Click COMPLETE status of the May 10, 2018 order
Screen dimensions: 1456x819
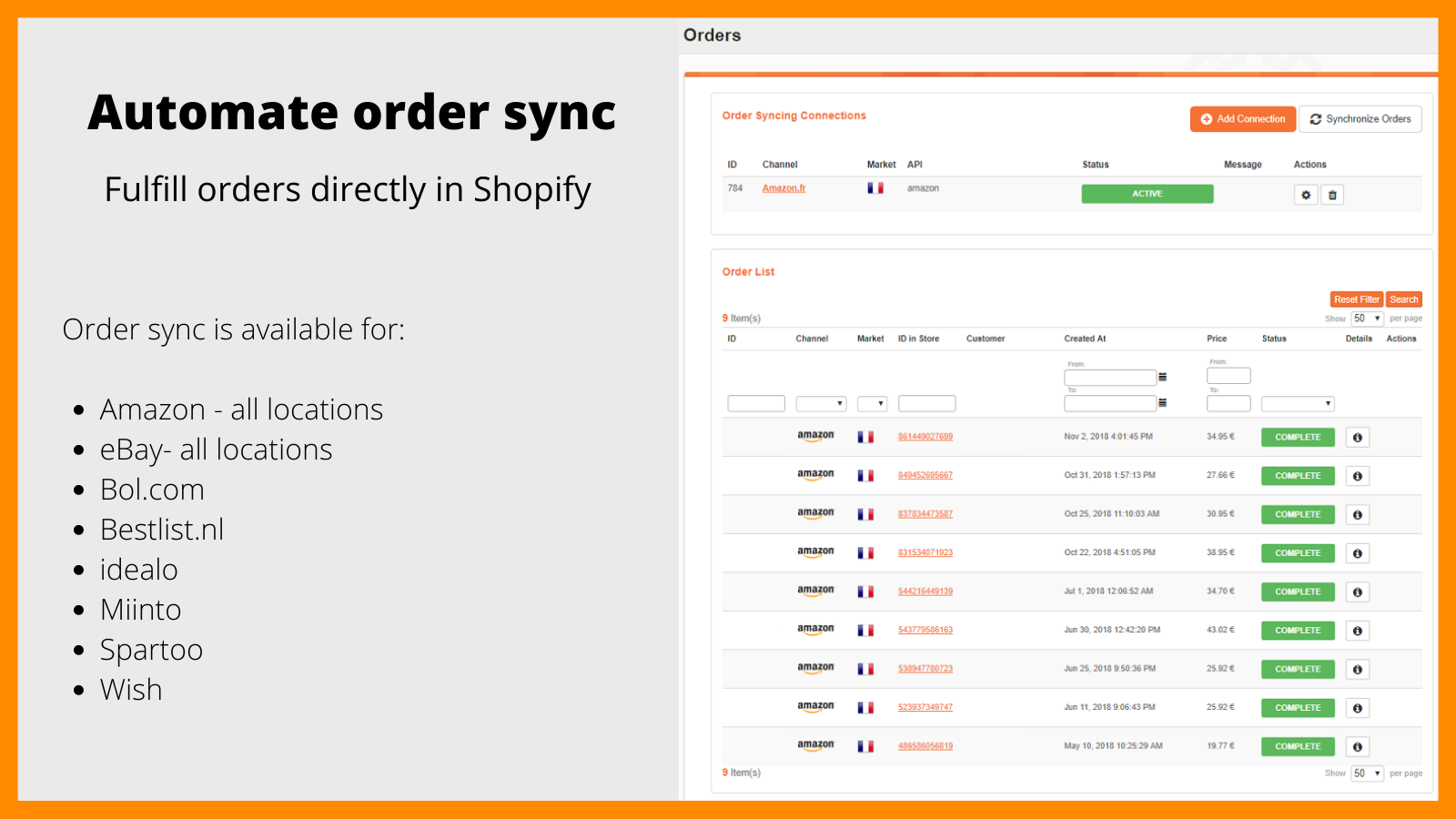pos(1298,747)
